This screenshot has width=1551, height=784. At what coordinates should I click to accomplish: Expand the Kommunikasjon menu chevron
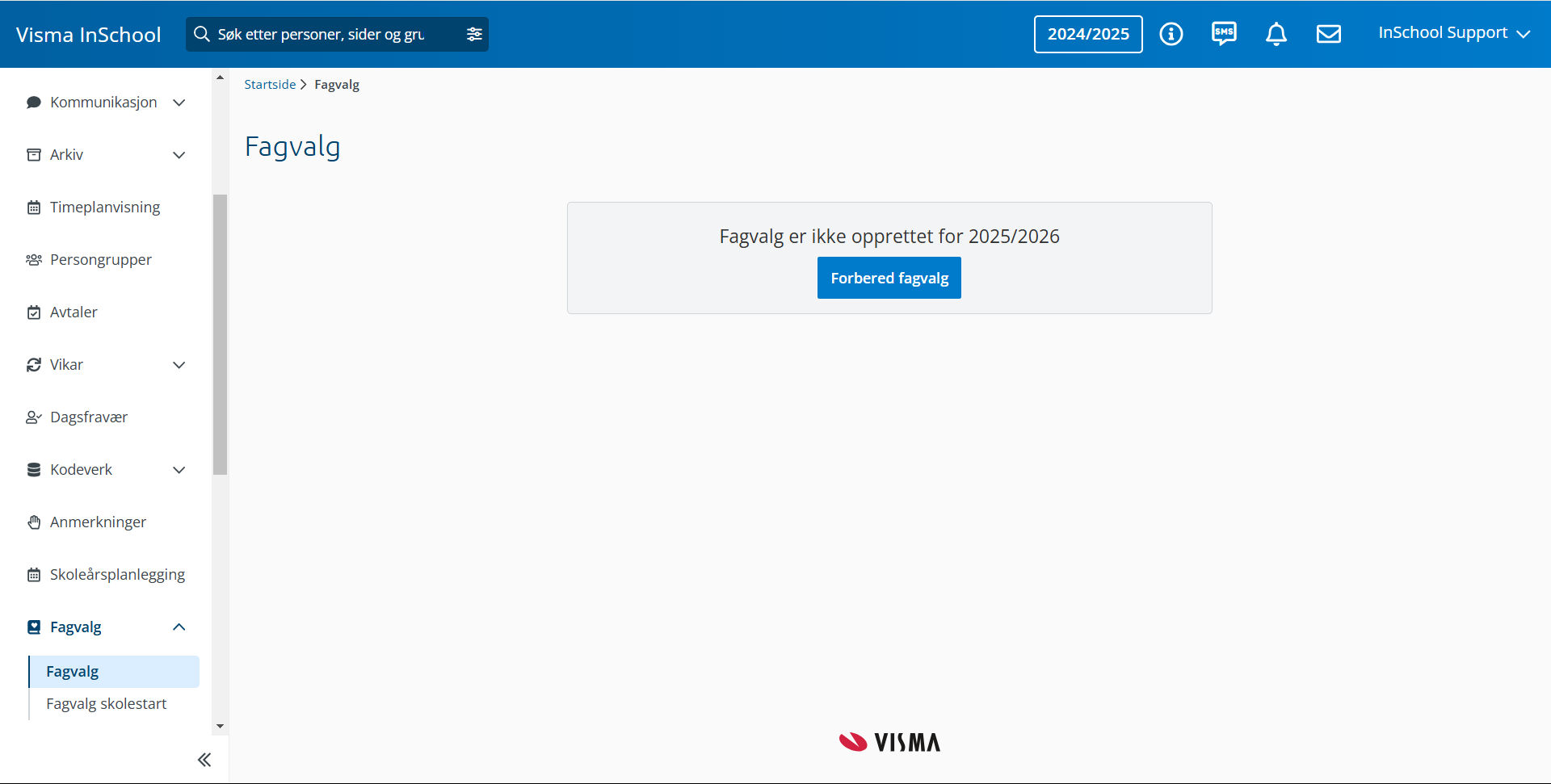[x=179, y=103]
